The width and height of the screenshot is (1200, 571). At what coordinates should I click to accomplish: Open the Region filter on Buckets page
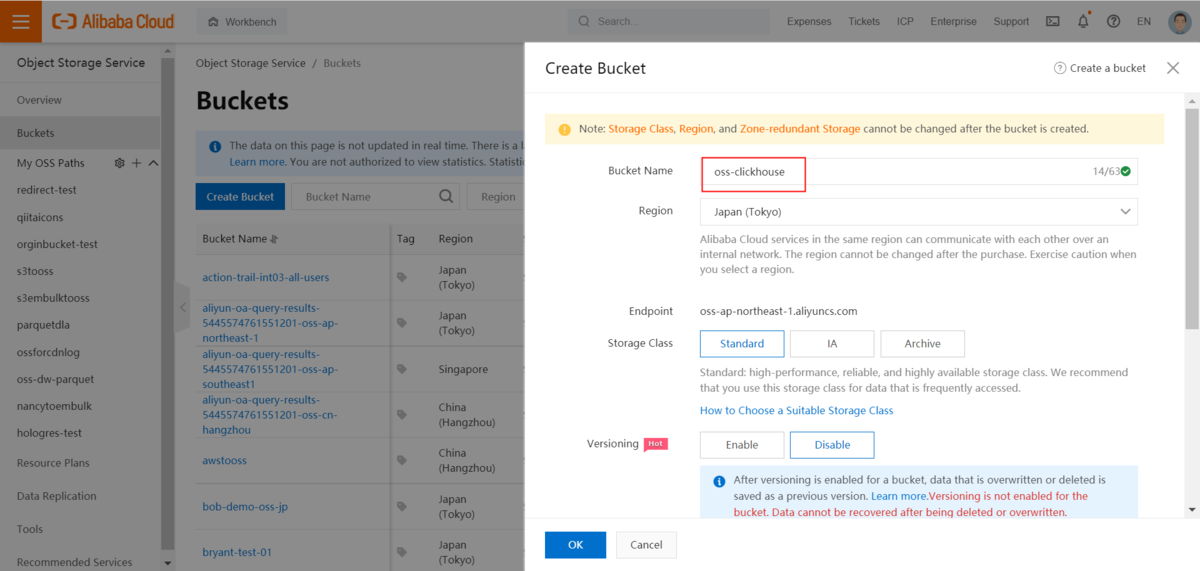pos(496,197)
